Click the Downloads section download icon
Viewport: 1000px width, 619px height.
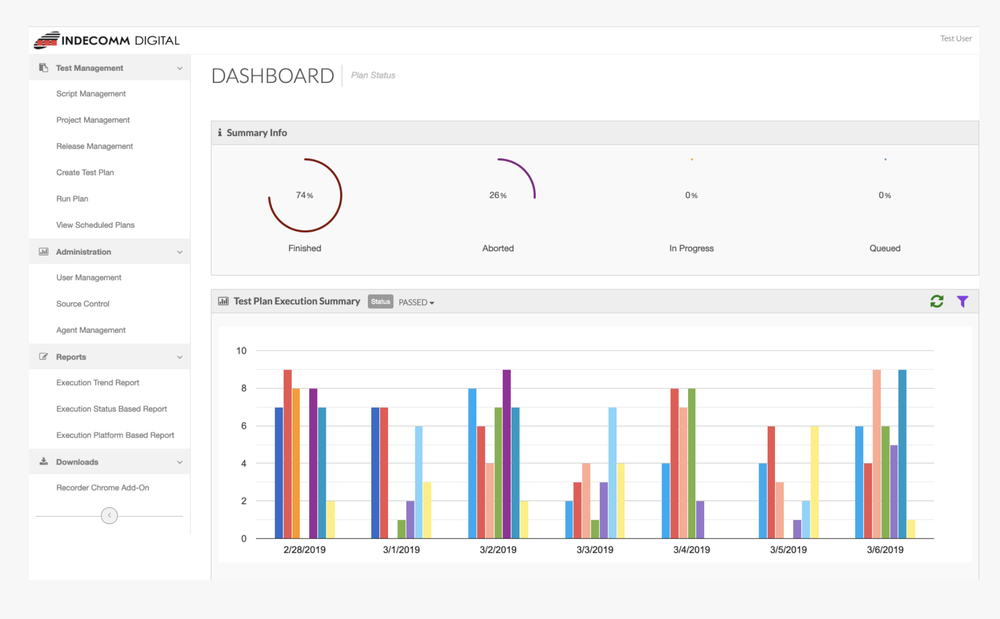(x=43, y=462)
